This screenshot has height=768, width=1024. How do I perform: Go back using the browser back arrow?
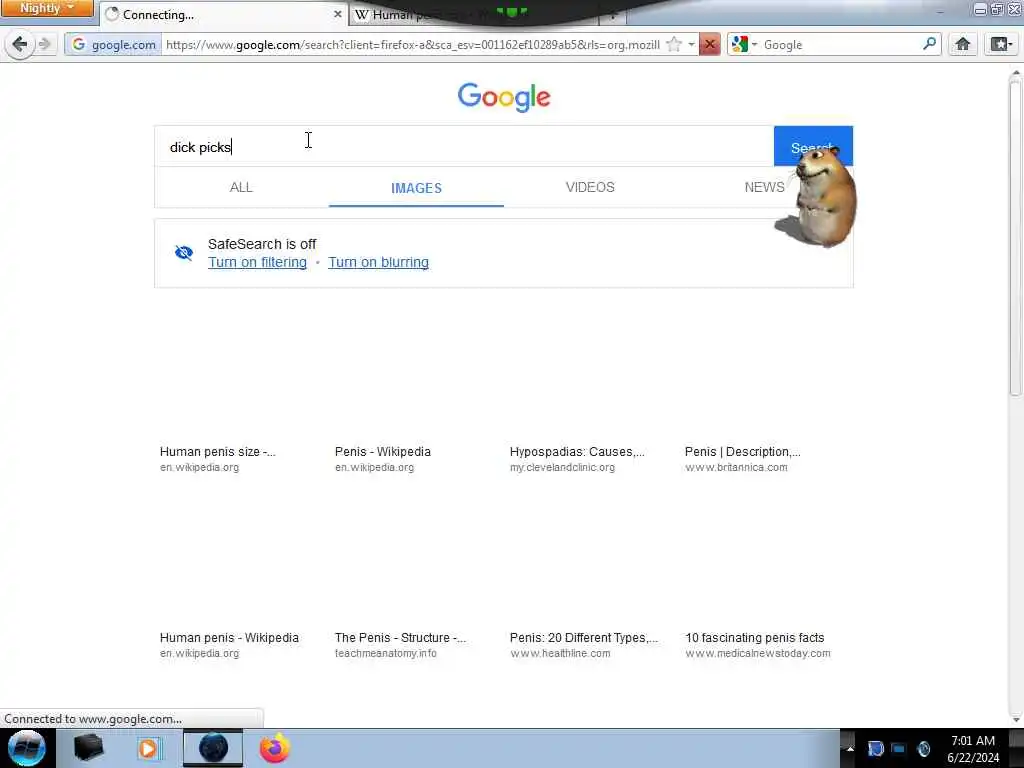pyautogui.click(x=20, y=44)
